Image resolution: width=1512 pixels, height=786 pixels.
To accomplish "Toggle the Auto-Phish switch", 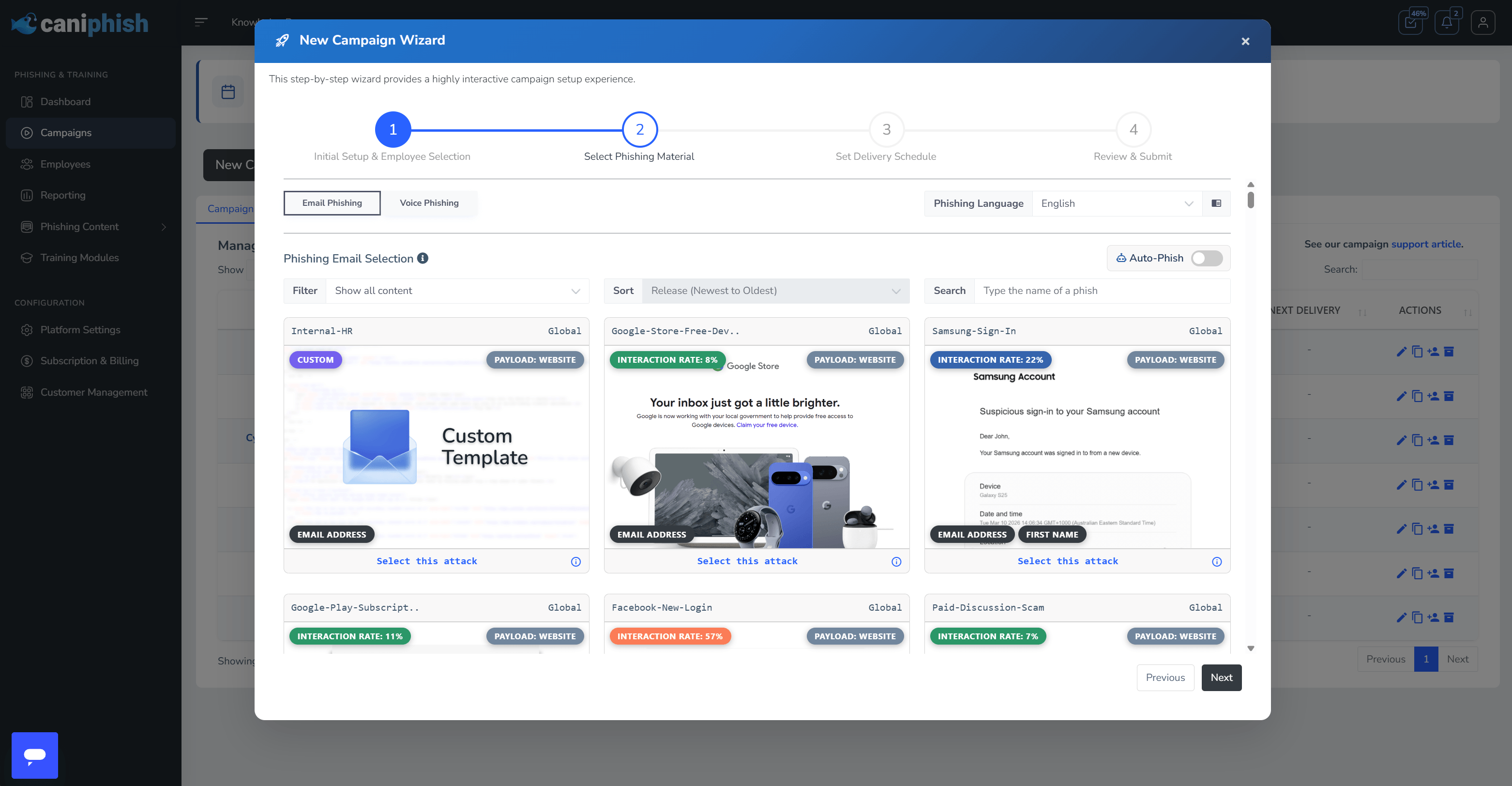I will [x=1207, y=258].
